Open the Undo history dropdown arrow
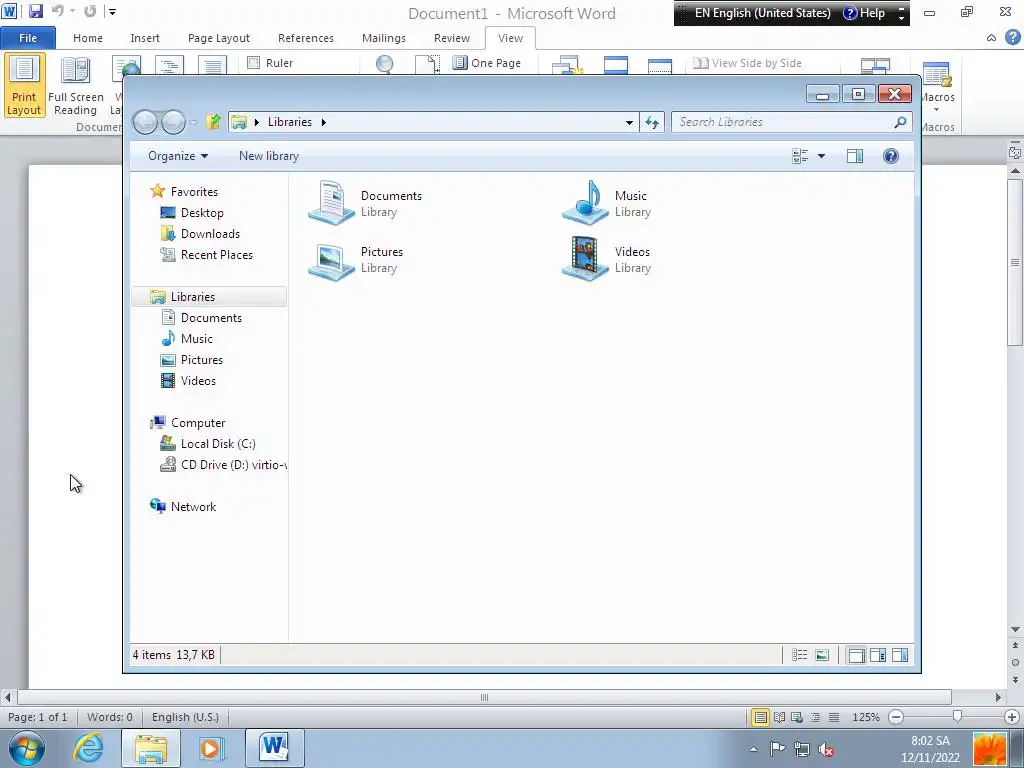This screenshot has width=1024, height=768. (x=72, y=11)
